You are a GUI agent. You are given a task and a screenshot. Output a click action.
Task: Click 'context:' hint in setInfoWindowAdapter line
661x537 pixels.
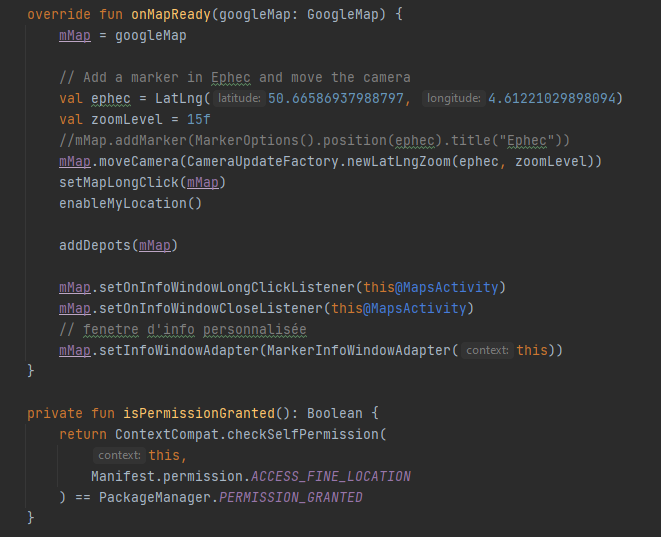pos(487,351)
